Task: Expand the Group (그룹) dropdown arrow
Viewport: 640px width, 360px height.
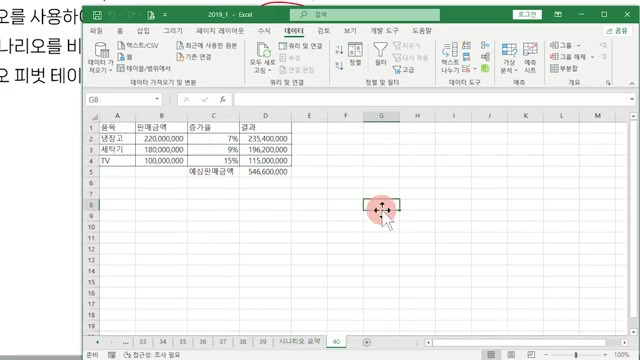Action: click(578, 45)
